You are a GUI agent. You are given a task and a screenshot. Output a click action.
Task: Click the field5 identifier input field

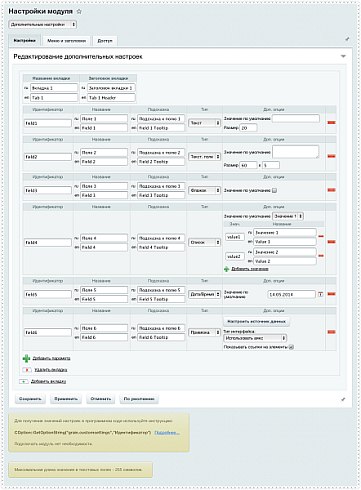pos(48,294)
